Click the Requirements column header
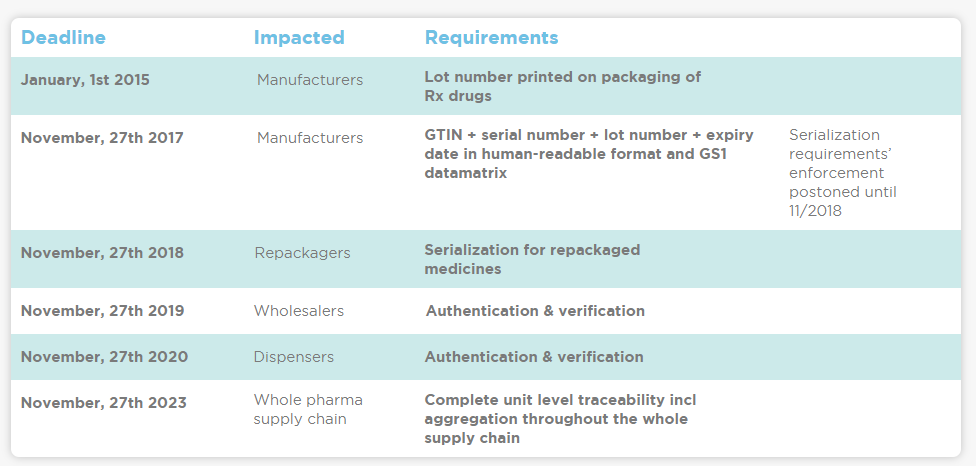This screenshot has width=976, height=466. point(491,37)
